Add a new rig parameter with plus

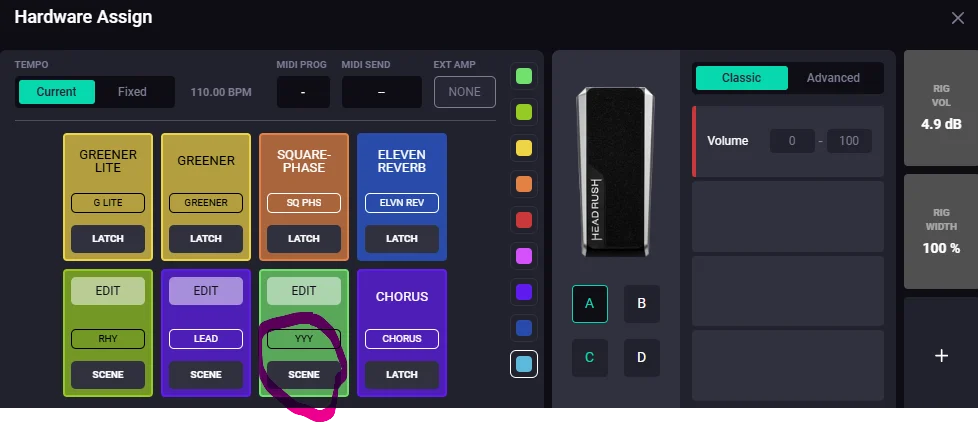(x=941, y=356)
